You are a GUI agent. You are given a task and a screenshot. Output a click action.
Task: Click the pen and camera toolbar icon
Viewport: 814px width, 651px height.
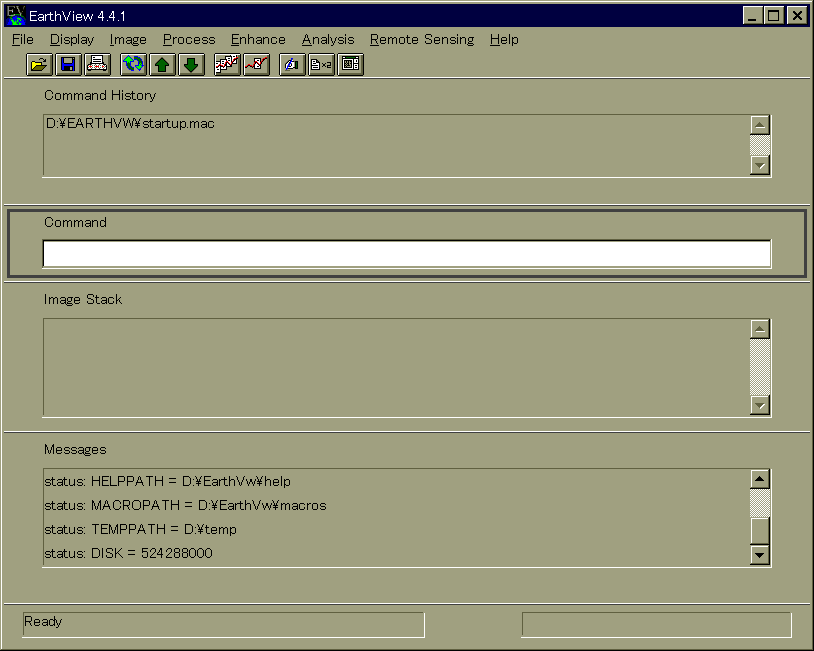292,65
